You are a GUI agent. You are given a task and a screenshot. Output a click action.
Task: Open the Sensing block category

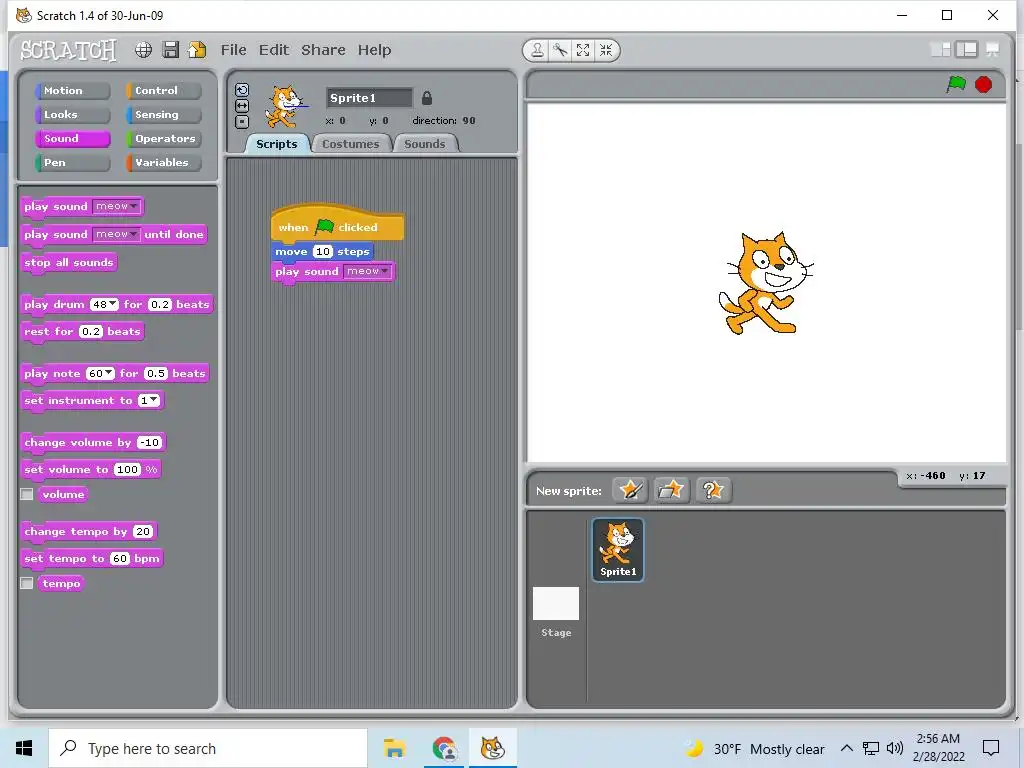163,115
